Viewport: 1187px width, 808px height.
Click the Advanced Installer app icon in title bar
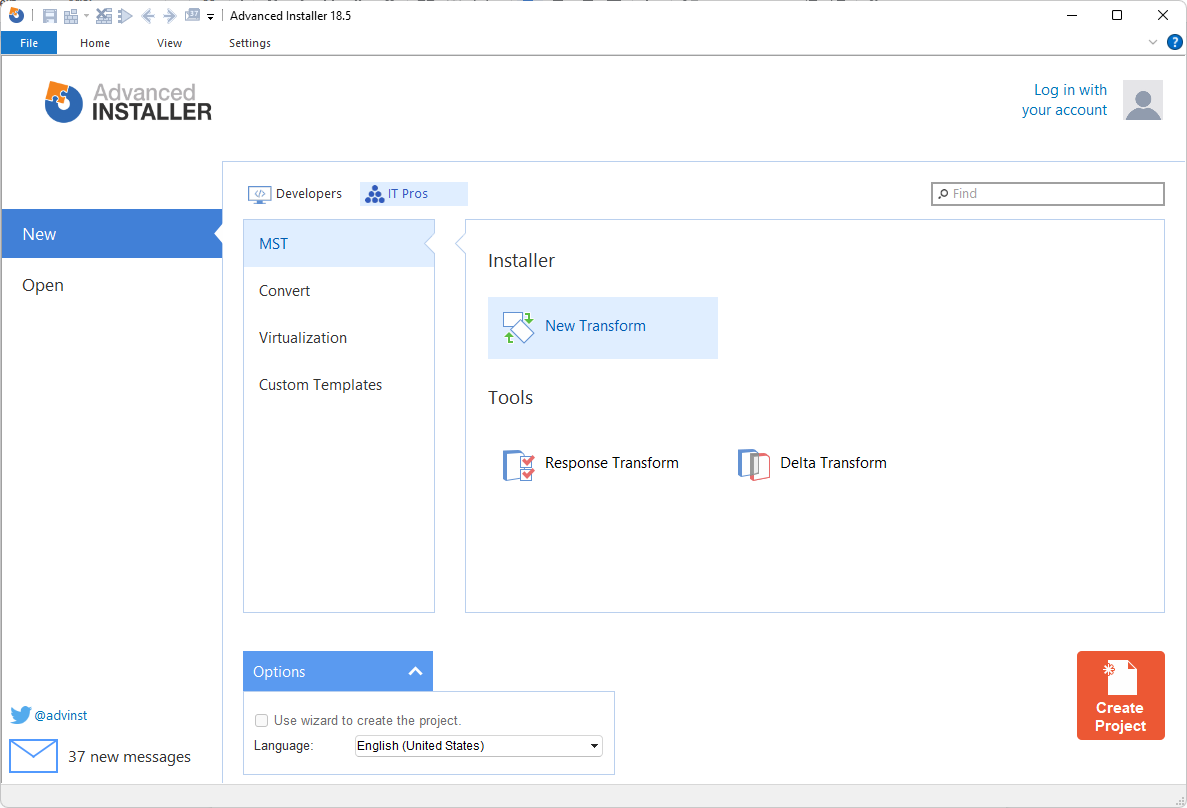point(16,15)
